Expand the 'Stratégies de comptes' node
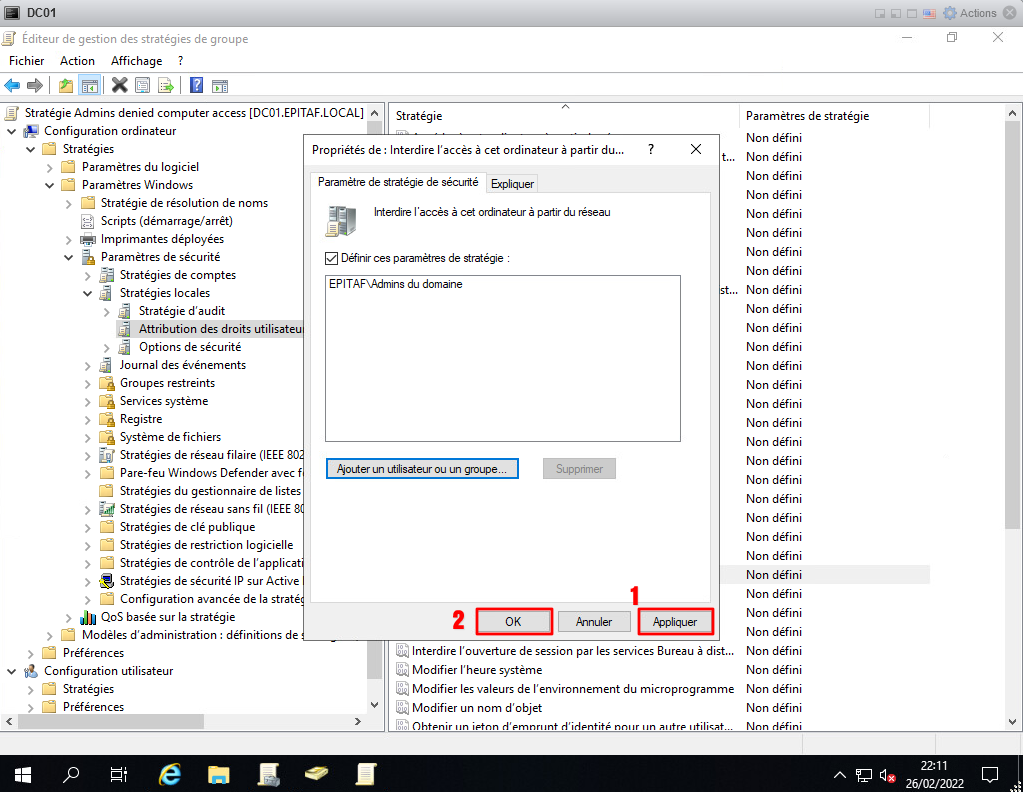1023x792 pixels. [88, 275]
